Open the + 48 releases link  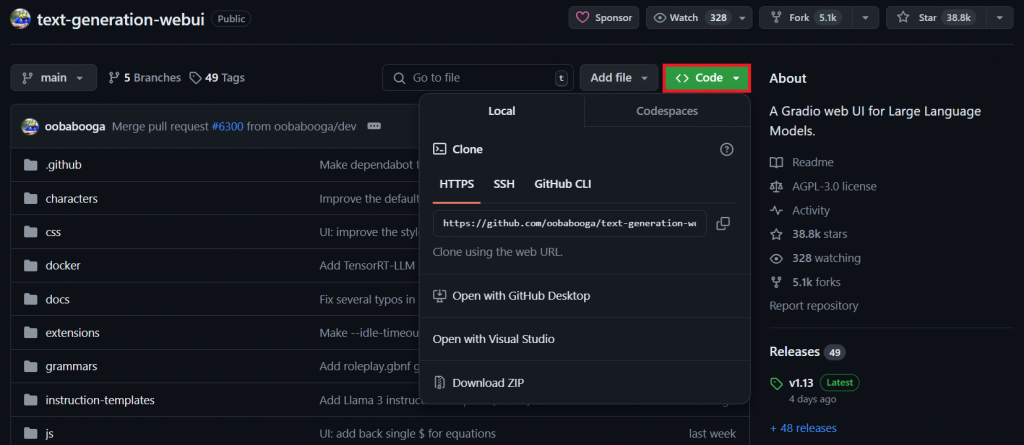(x=803, y=429)
